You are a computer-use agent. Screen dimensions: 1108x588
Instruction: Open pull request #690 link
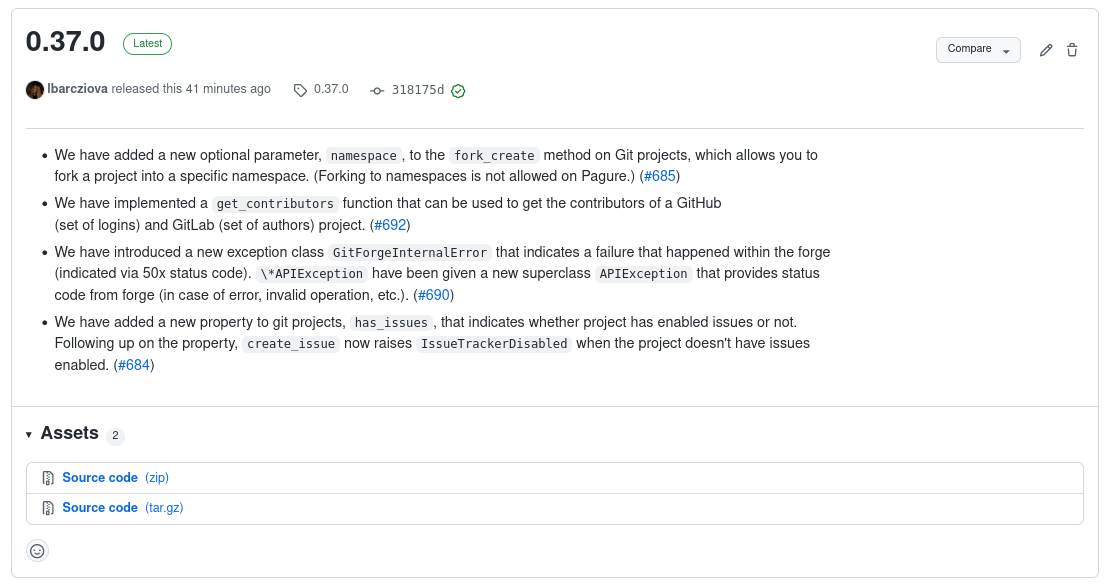(x=434, y=295)
